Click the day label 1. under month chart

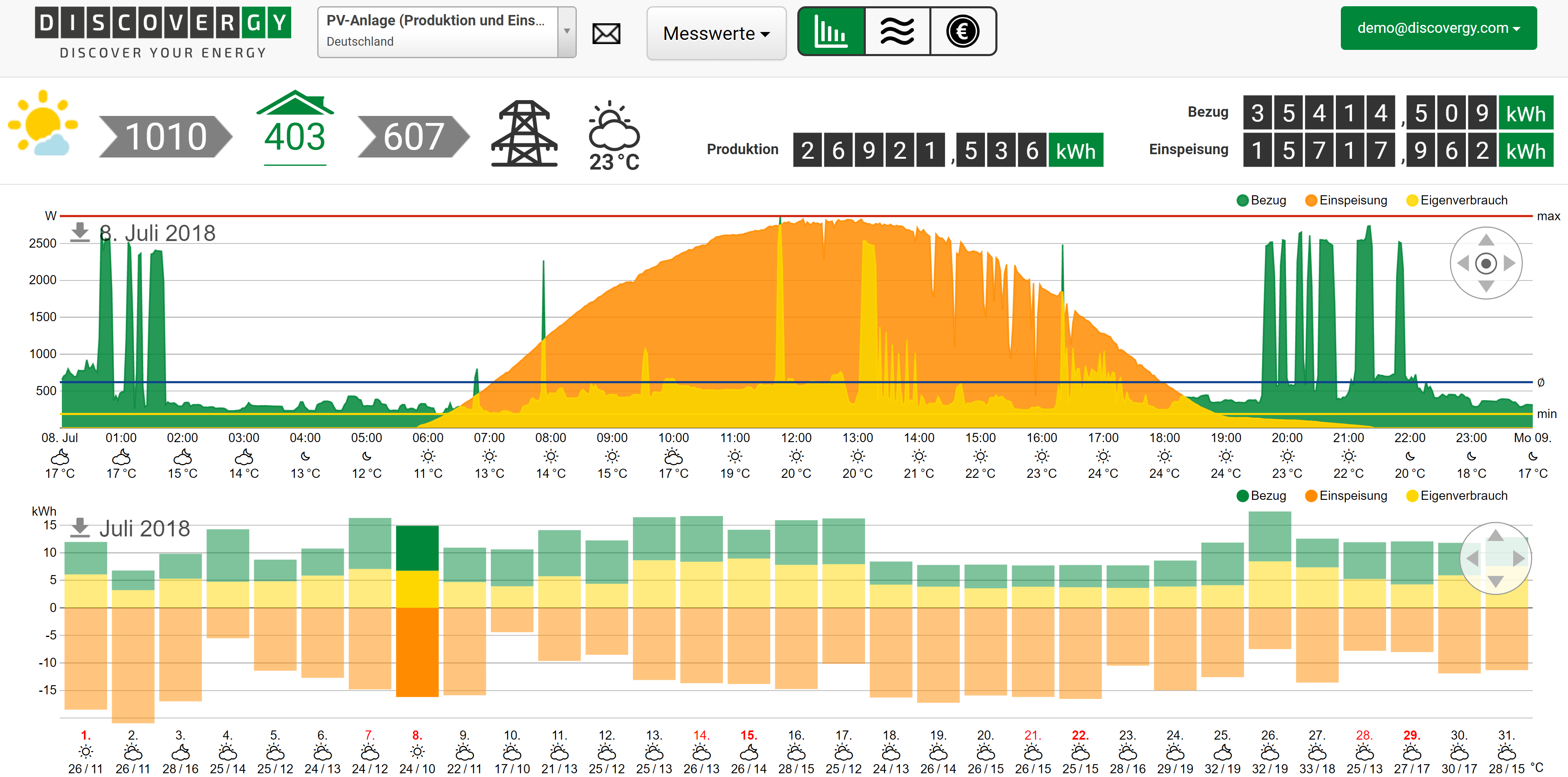[86, 735]
